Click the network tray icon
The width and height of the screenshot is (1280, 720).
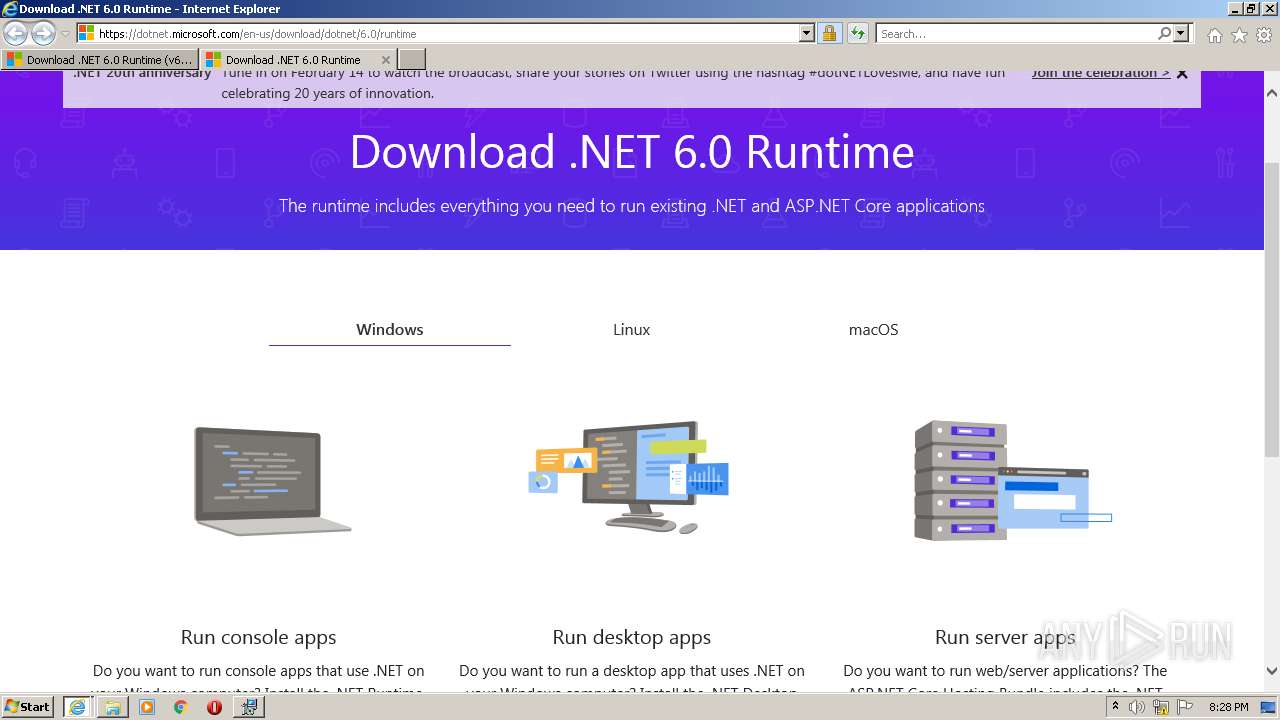pyautogui.click(x=1161, y=707)
